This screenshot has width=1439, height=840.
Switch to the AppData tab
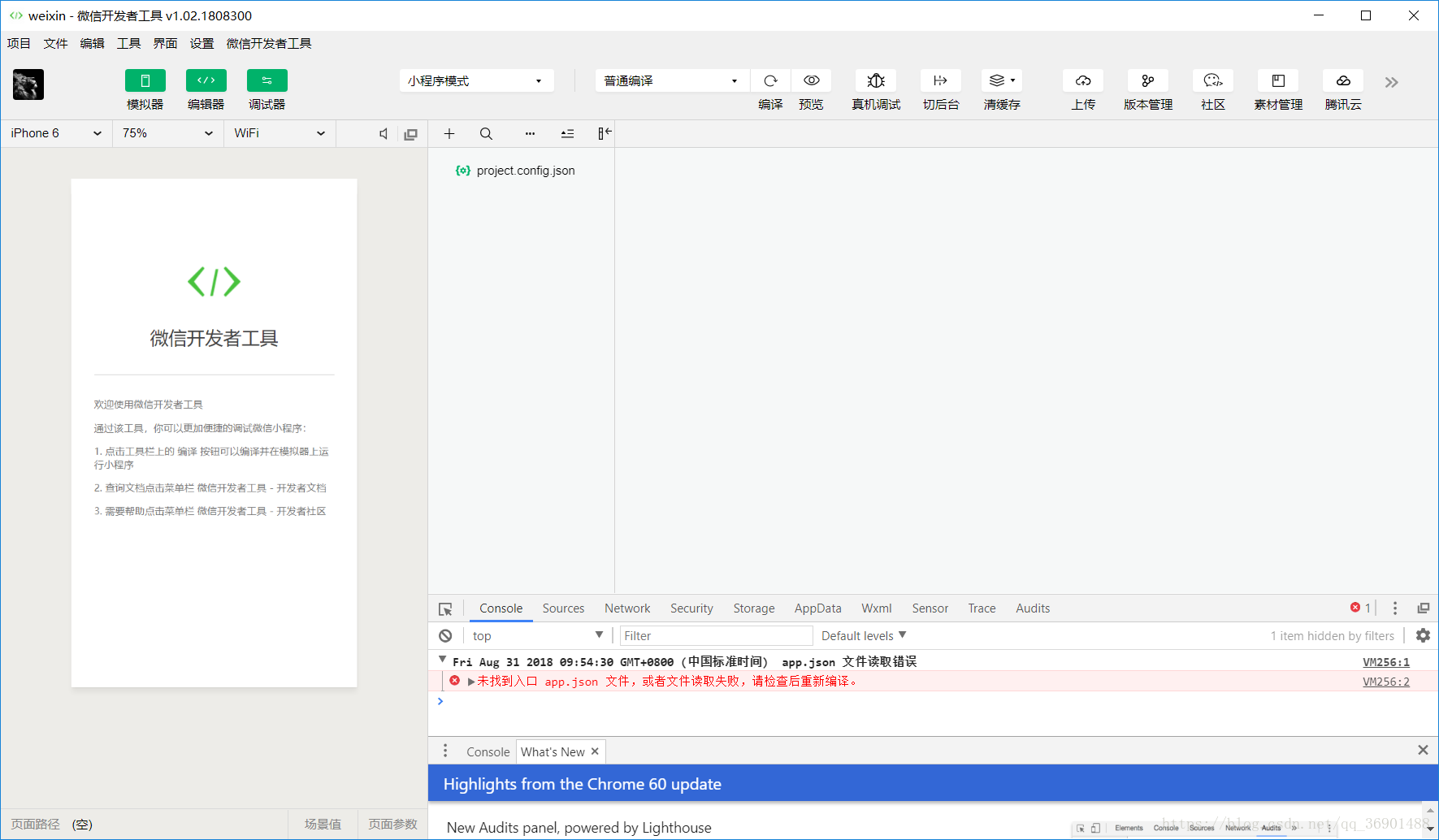click(817, 608)
